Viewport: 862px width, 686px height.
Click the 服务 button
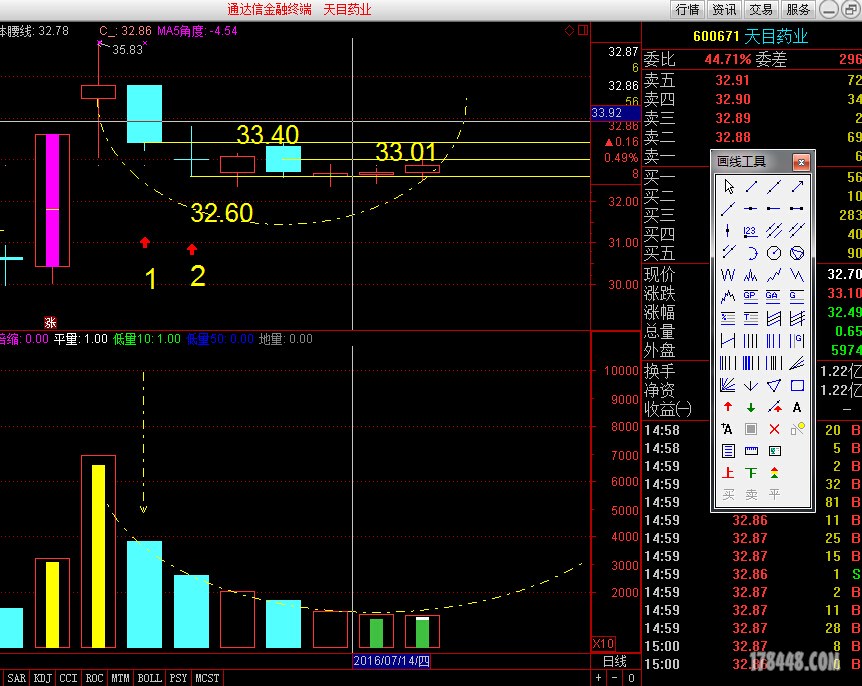pyautogui.click(x=798, y=9)
